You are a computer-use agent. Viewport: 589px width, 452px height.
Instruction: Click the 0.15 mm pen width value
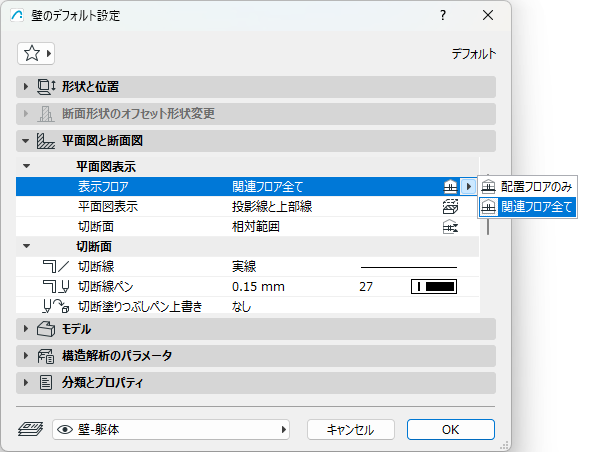point(258,287)
